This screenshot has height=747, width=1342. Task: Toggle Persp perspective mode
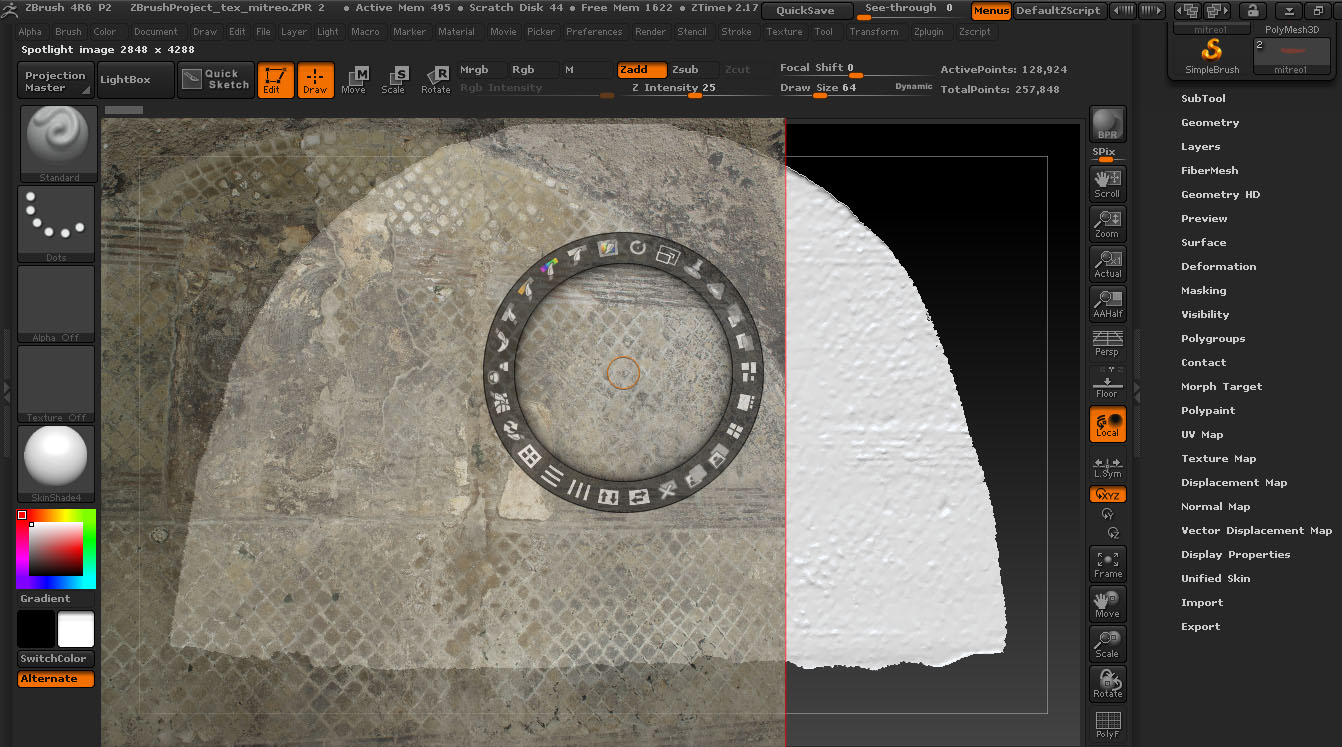[1107, 343]
